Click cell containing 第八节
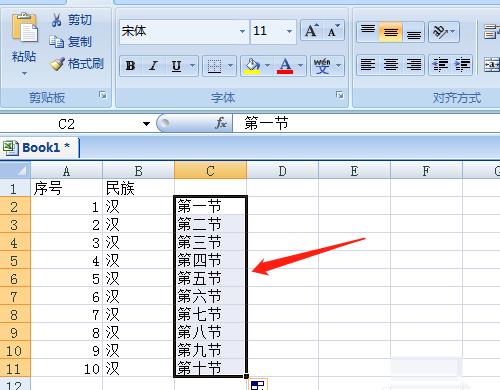Image resolution: width=500 pixels, height=390 pixels. pos(210,332)
